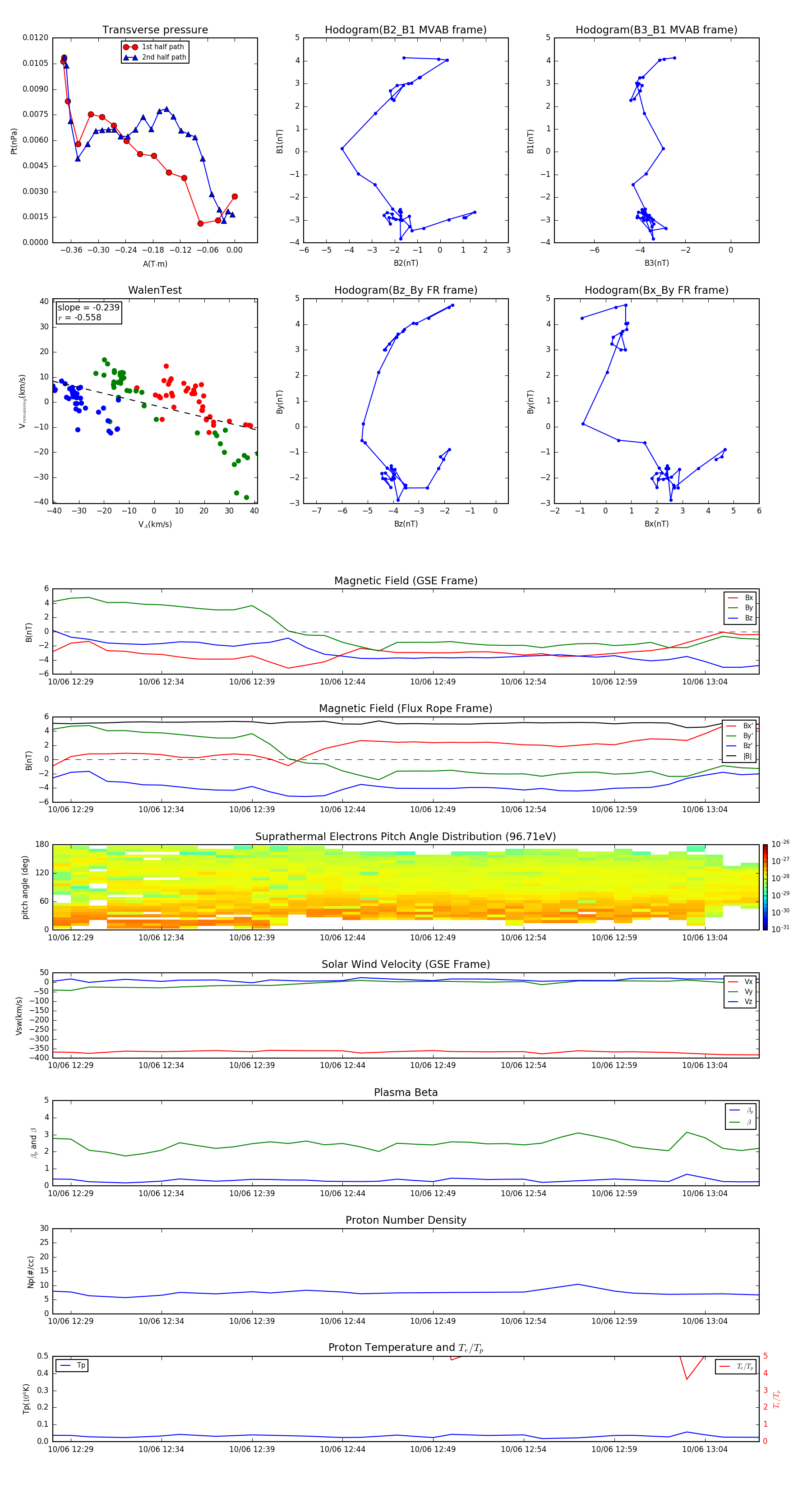Click the 'WalenTest' plot title

155,290
